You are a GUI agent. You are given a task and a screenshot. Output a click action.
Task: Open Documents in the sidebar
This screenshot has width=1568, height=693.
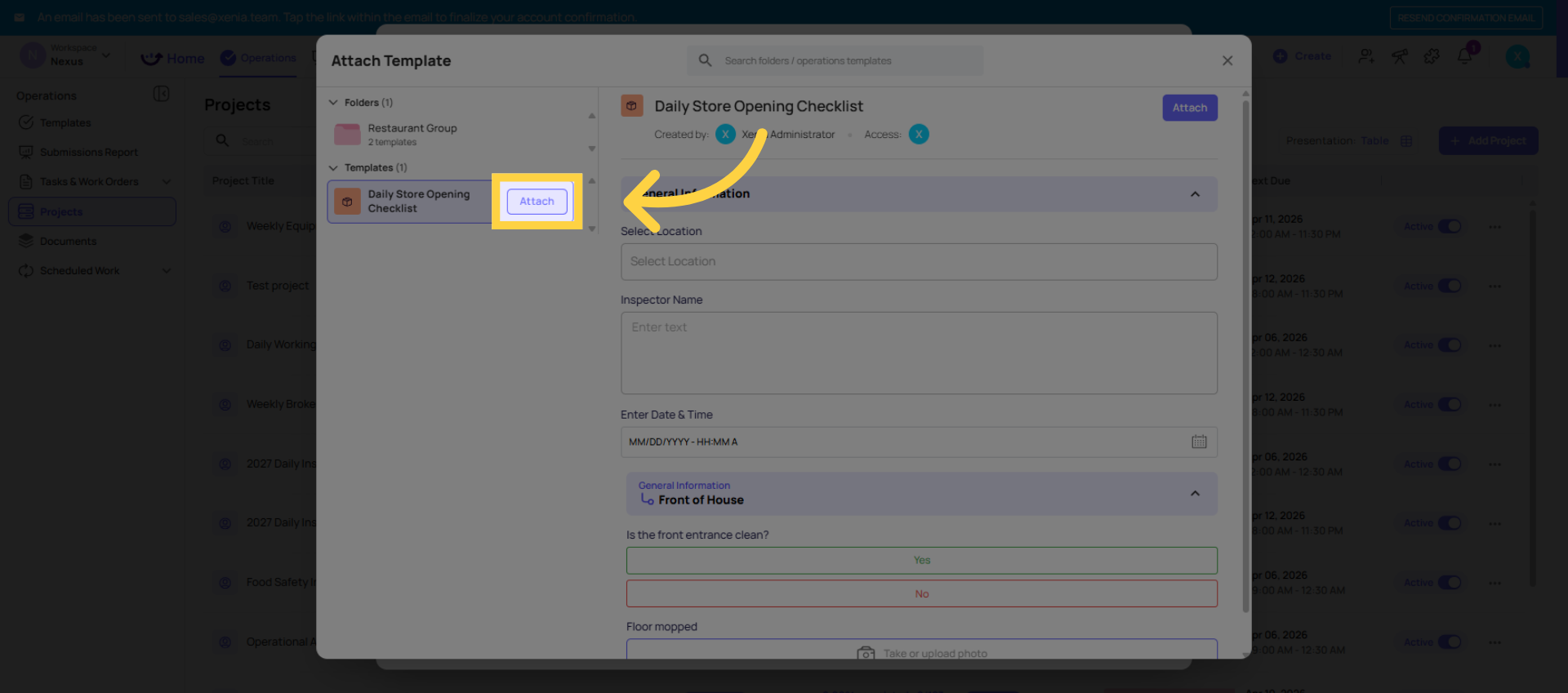[68, 242]
